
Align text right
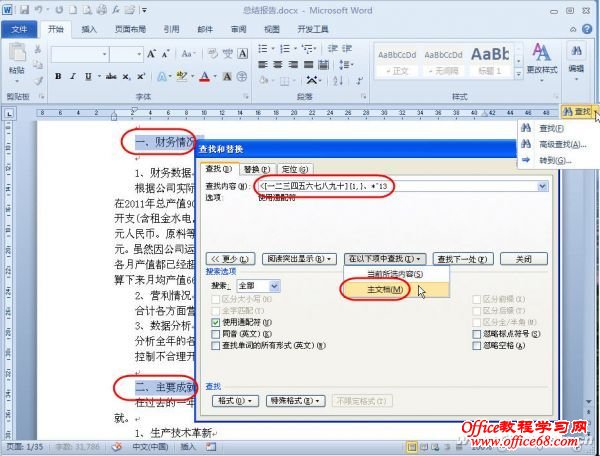click(293, 65)
